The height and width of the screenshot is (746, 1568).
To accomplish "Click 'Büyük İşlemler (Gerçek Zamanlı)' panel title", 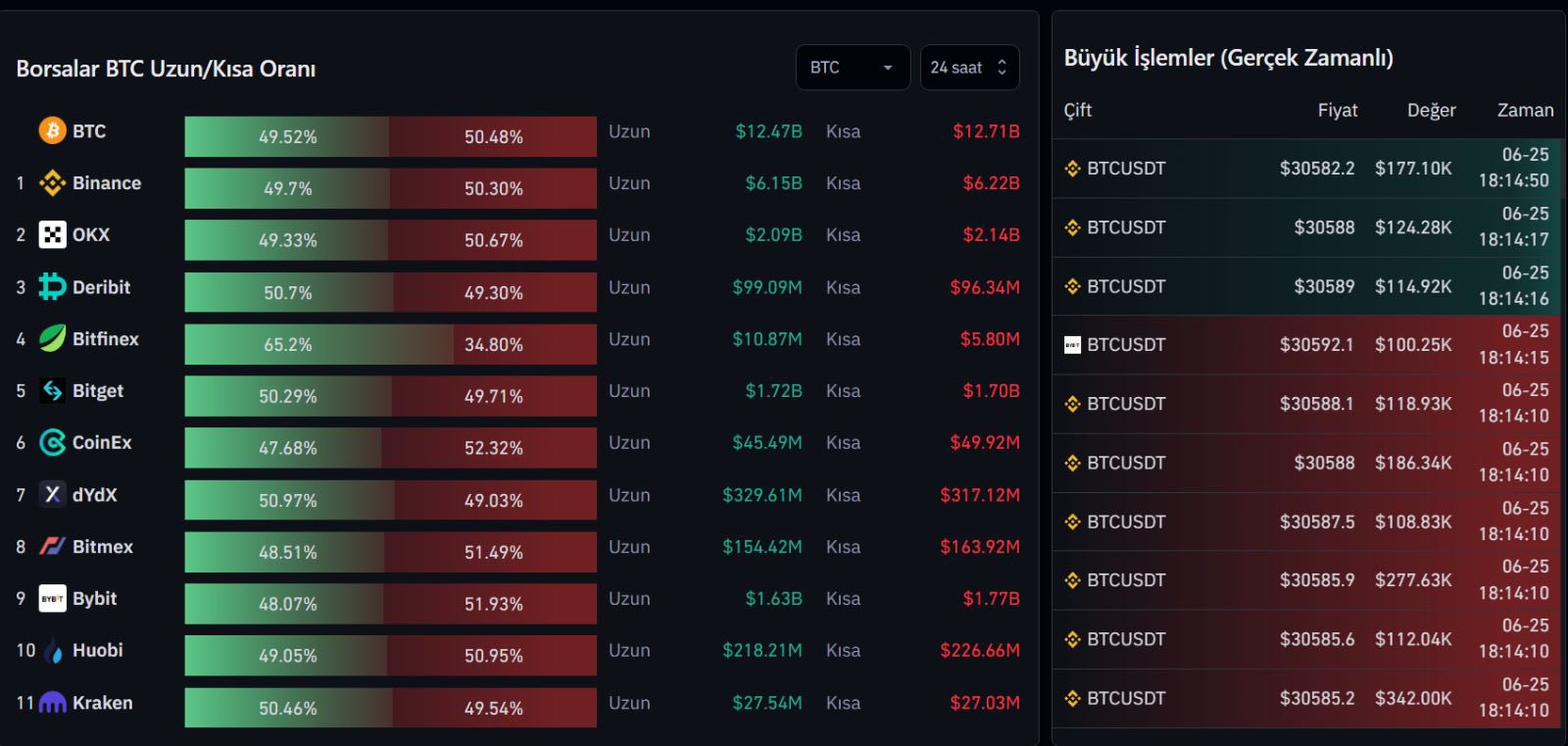I will click(x=1229, y=58).
